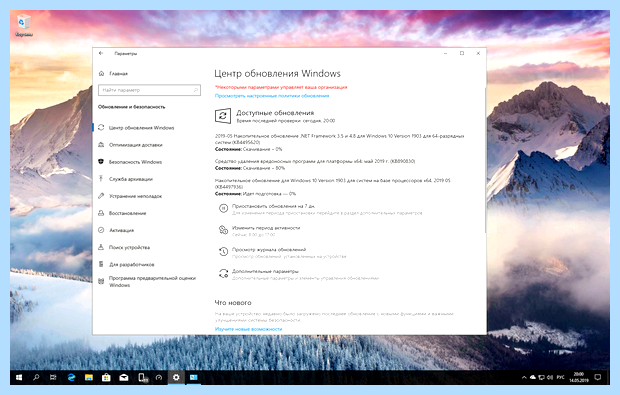620x395 pixels.
Task: Open File Explorer from the taskbar
Action: click(x=89, y=377)
